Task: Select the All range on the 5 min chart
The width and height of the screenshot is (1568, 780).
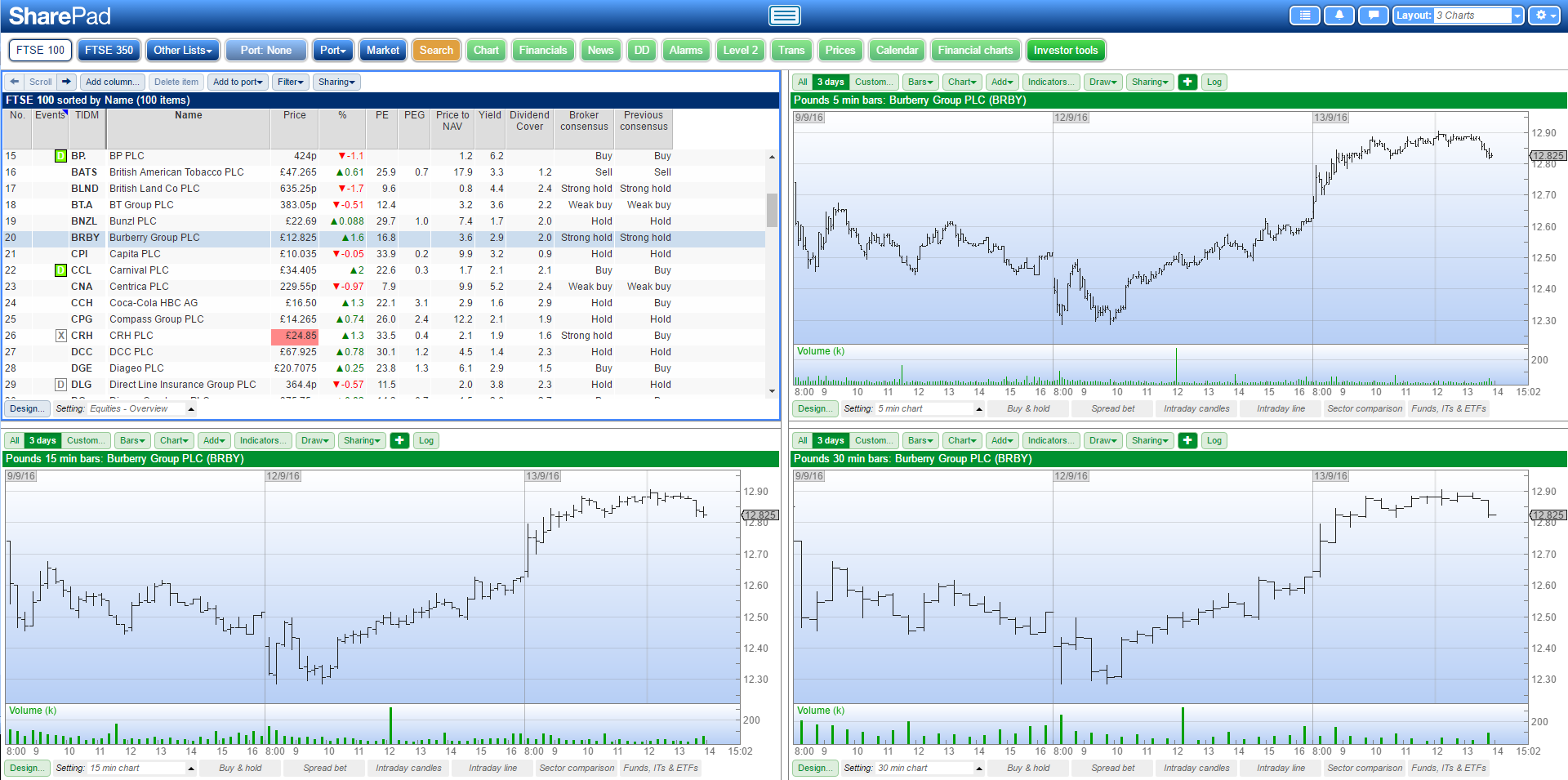Action: (803, 82)
